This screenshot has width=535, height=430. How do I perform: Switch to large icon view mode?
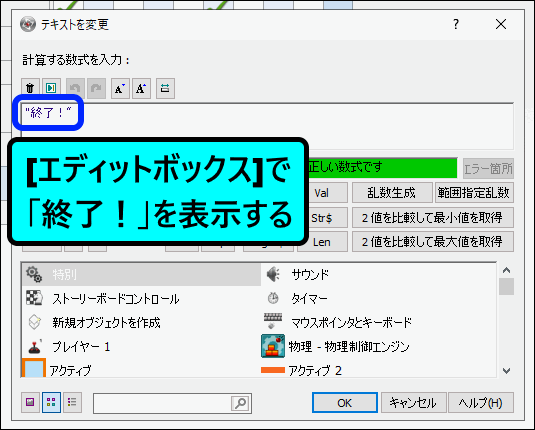(x=30, y=402)
